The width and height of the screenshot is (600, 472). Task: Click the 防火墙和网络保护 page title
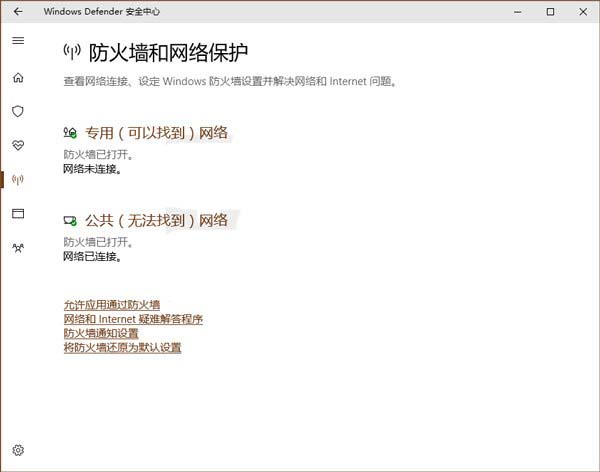click(x=168, y=52)
